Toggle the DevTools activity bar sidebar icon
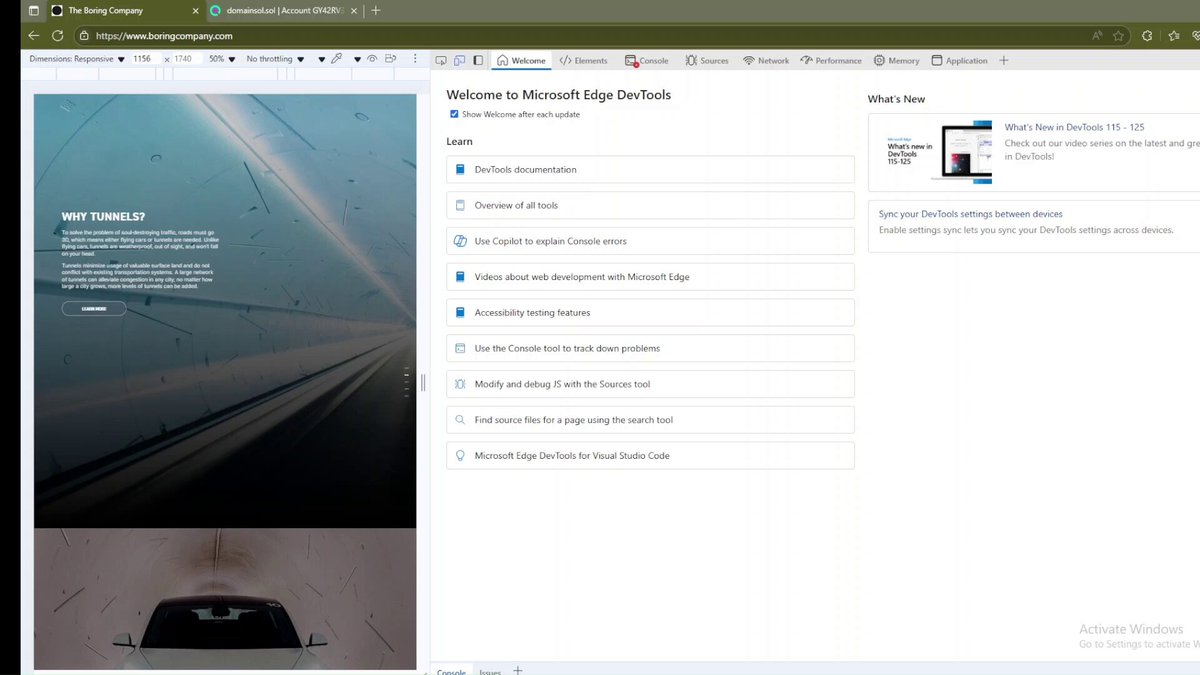Image resolution: width=1200 pixels, height=675 pixels. [x=478, y=60]
